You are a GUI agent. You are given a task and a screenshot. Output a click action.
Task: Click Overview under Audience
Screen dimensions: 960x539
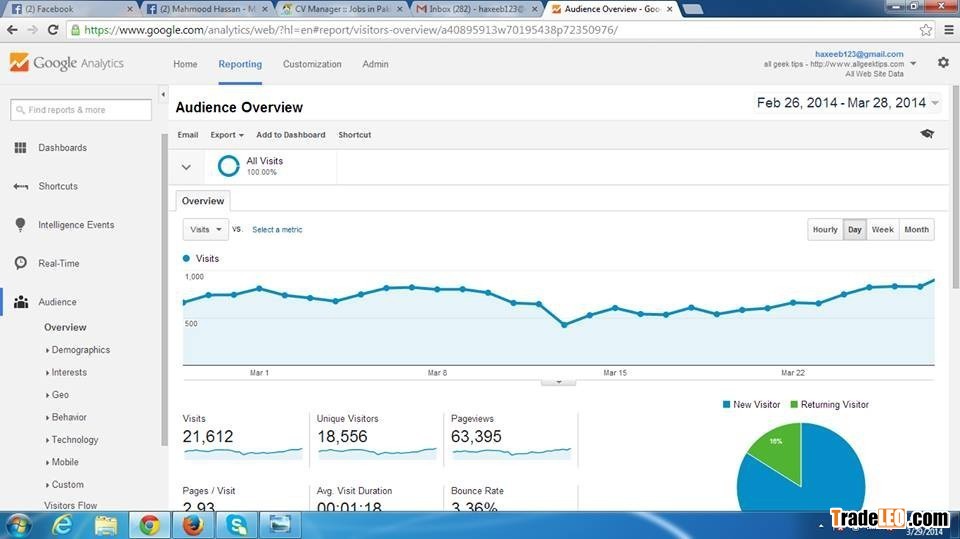point(65,327)
